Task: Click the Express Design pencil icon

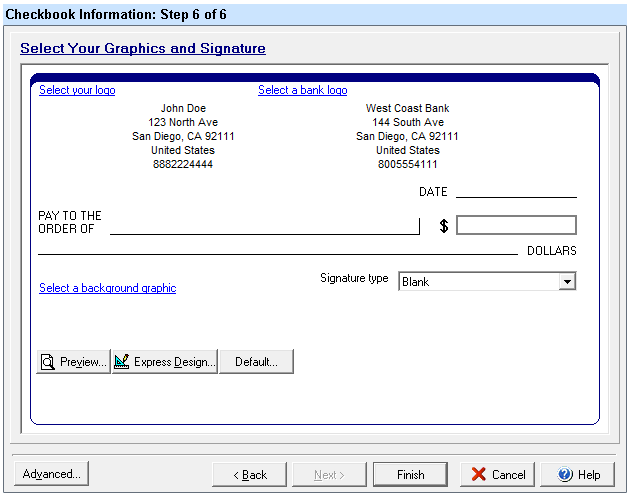Action: [x=122, y=362]
